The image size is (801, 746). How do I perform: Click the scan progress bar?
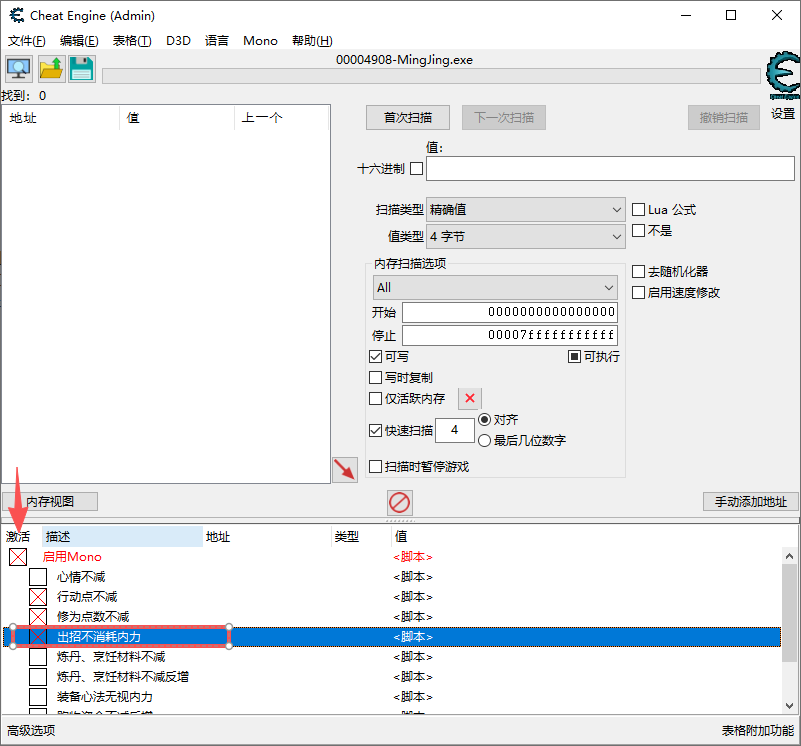(431, 76)
